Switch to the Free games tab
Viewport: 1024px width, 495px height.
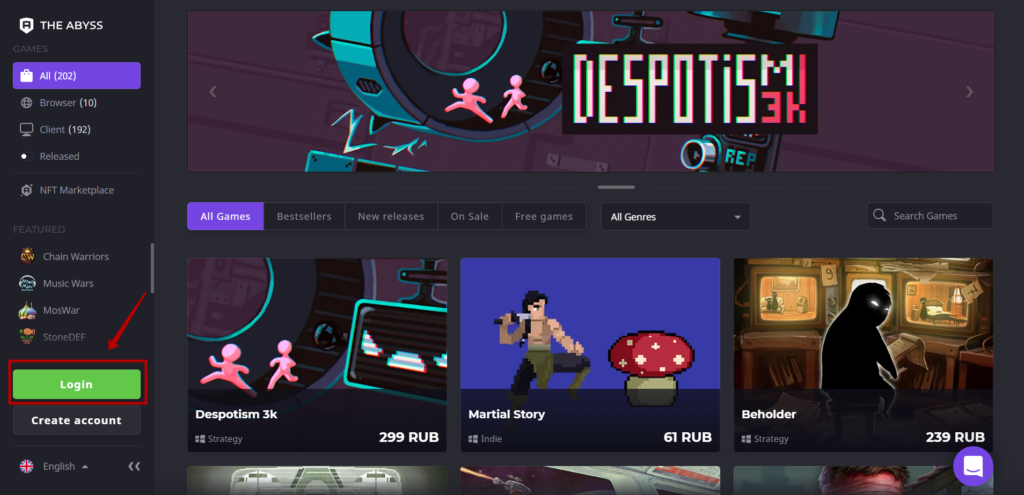pyautogui.click(x=543, y=216)
